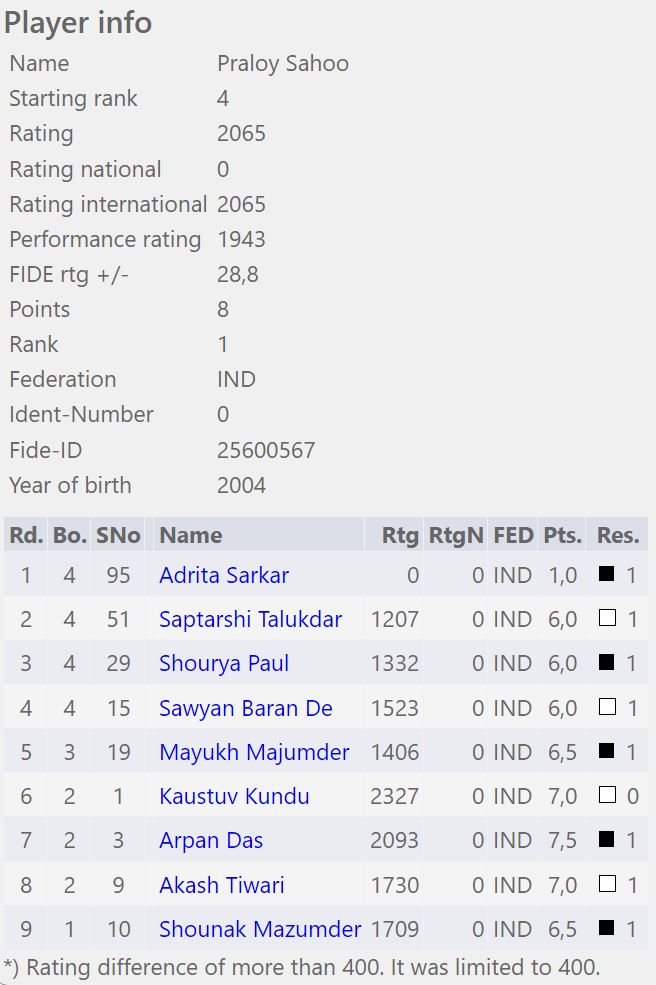656x985 pixels.
Task: Open Mayukh Majumder's player info
Action: click(254, 753)
